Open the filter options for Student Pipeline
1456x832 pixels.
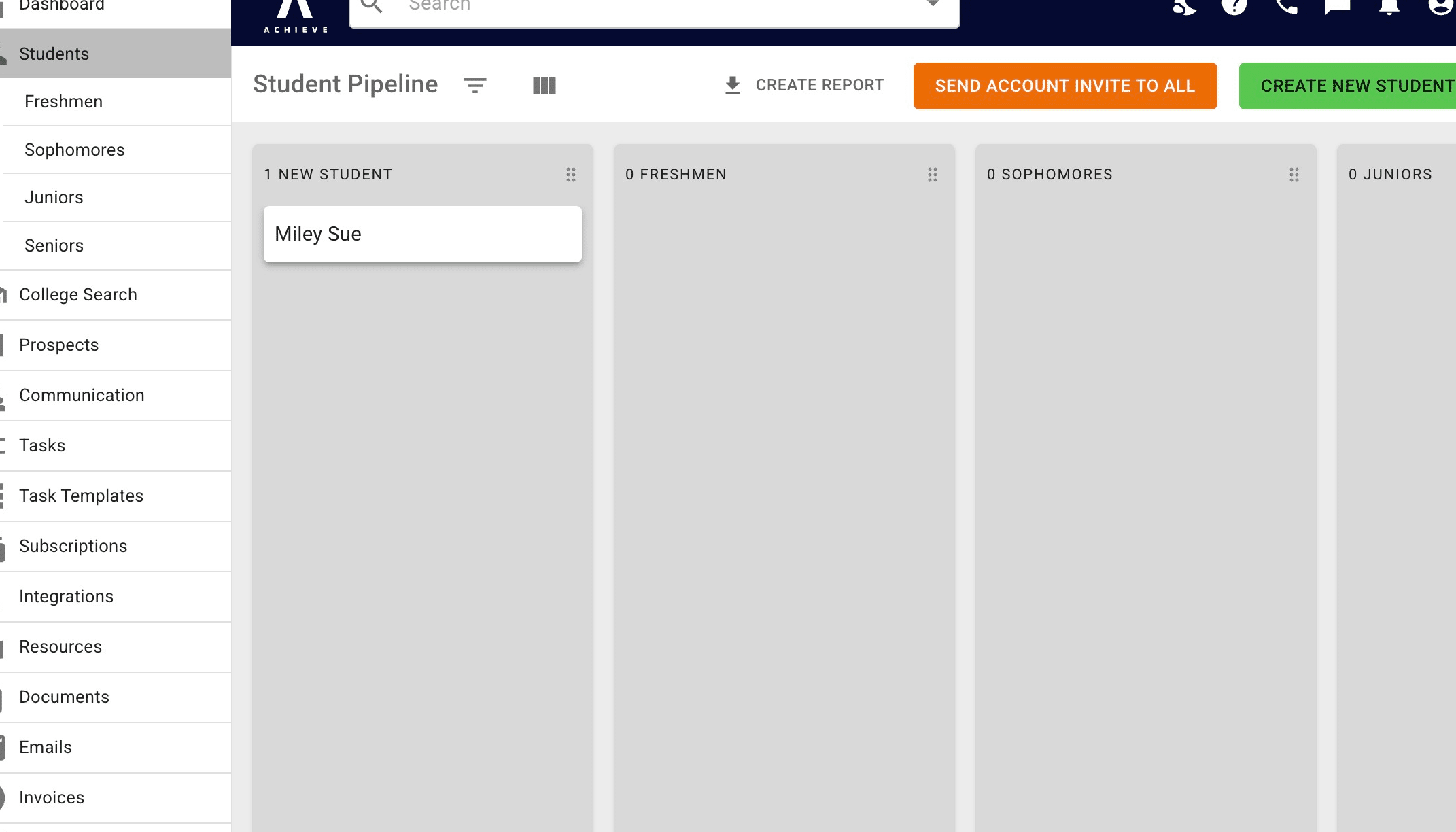[476, 85]
